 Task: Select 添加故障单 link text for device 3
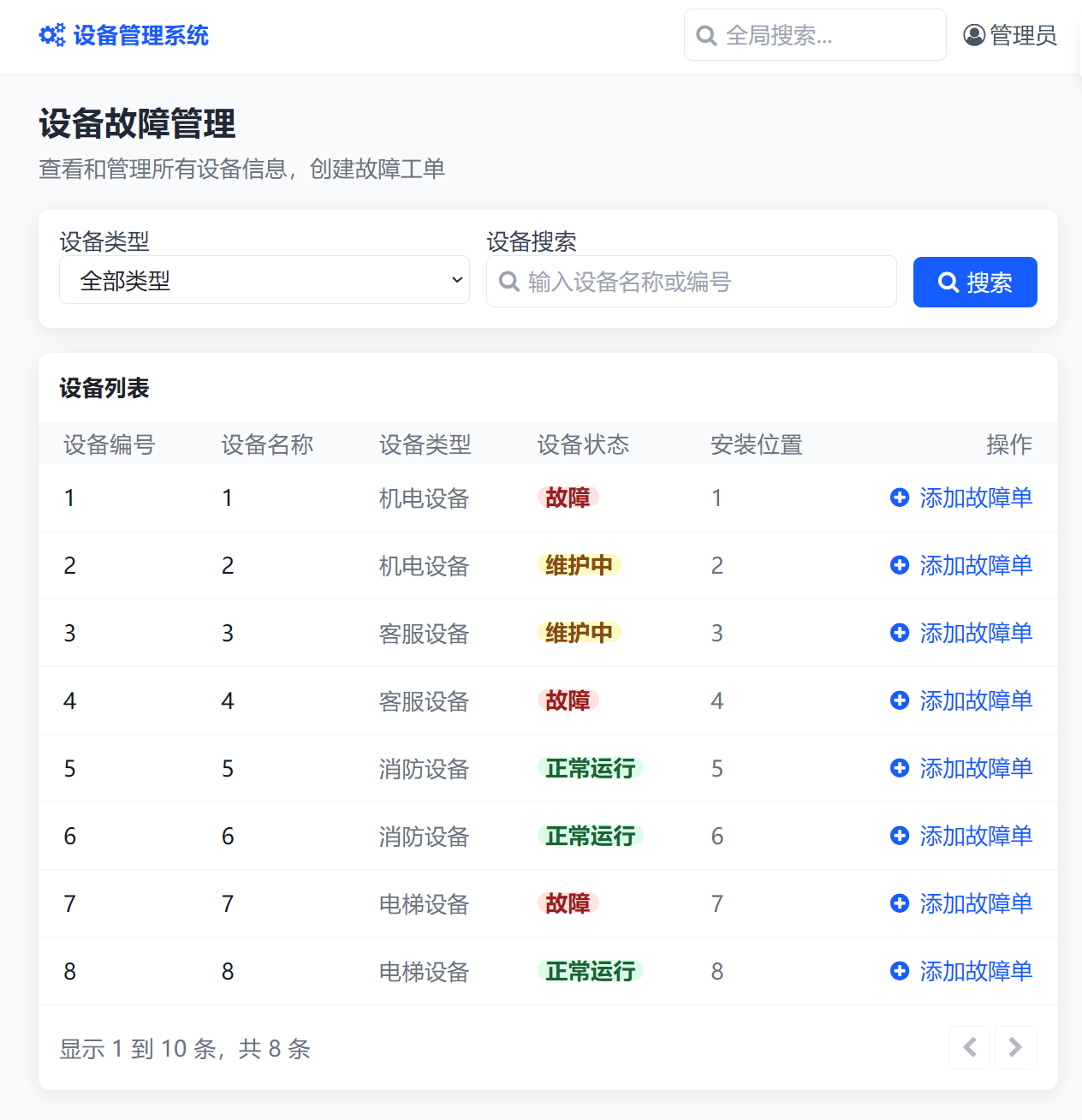[x=976, y=633]
